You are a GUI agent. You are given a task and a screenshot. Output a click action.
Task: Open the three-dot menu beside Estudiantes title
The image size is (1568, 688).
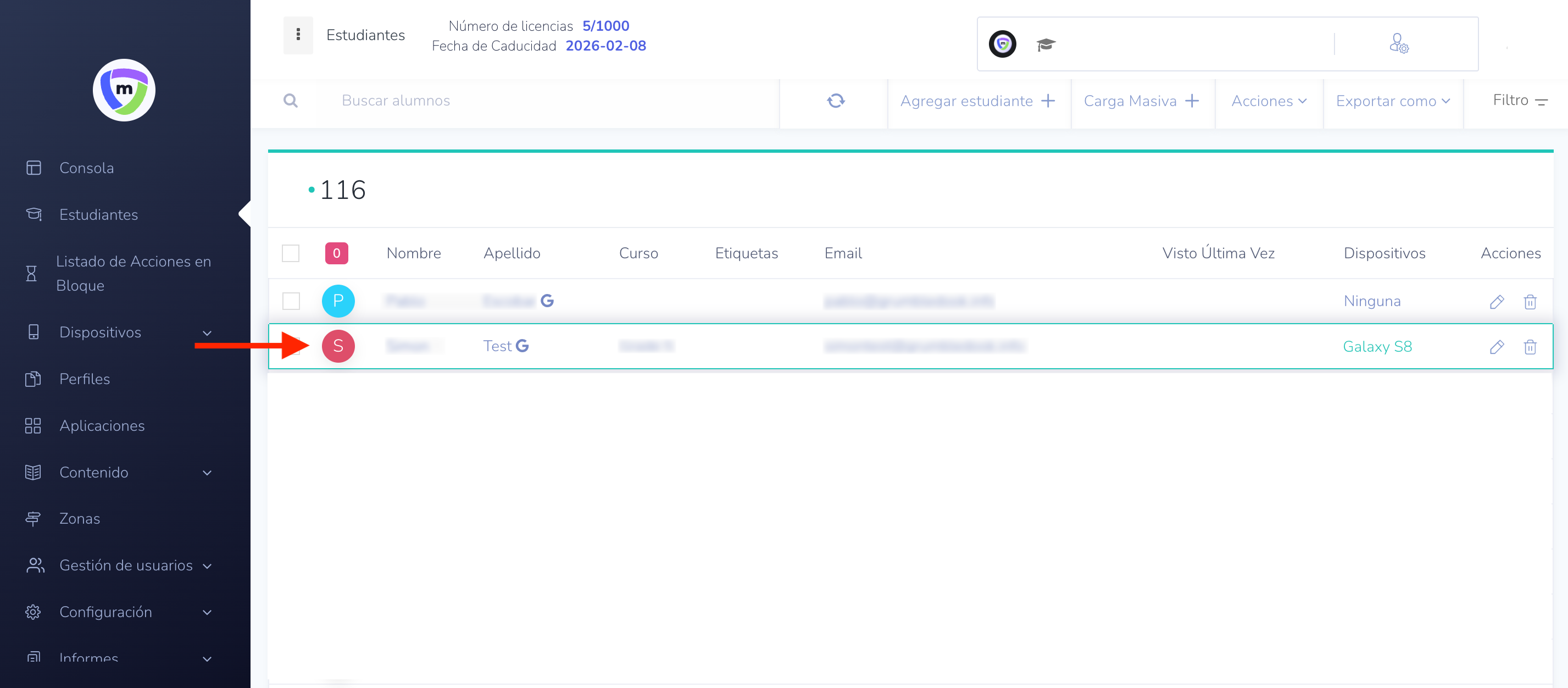(298, 35)
